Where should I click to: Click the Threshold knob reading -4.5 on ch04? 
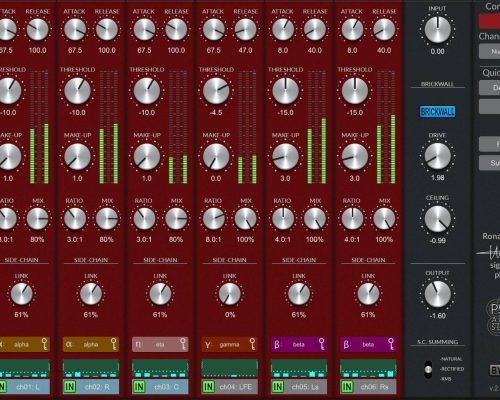tap(216, 91)
